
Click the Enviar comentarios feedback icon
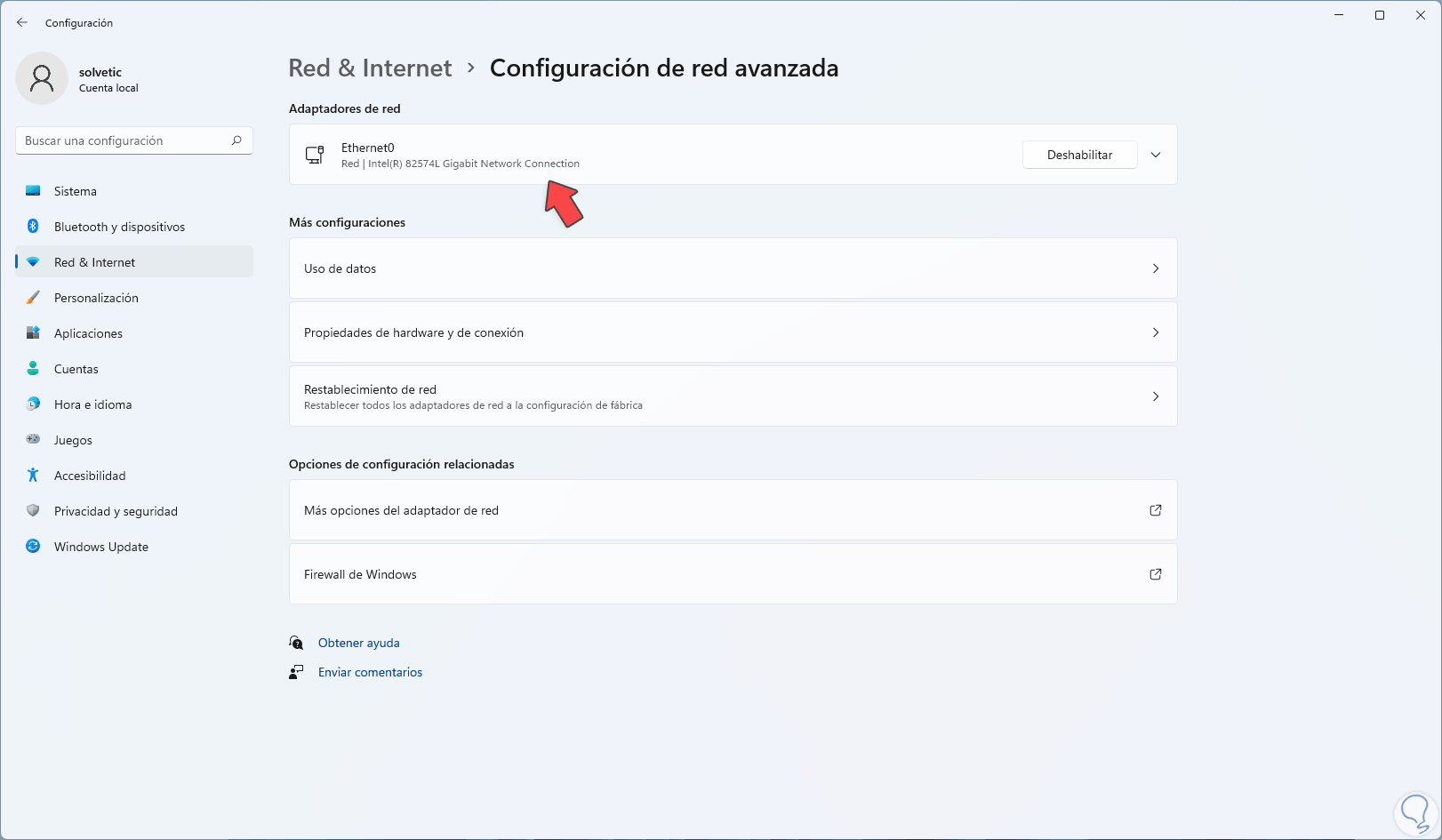(x=296, y=672)
